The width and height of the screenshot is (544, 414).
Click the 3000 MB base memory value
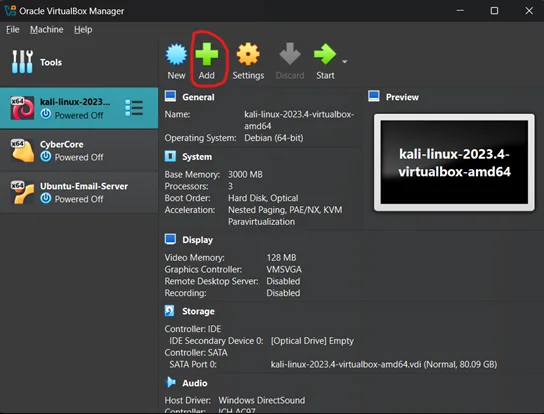245,174
